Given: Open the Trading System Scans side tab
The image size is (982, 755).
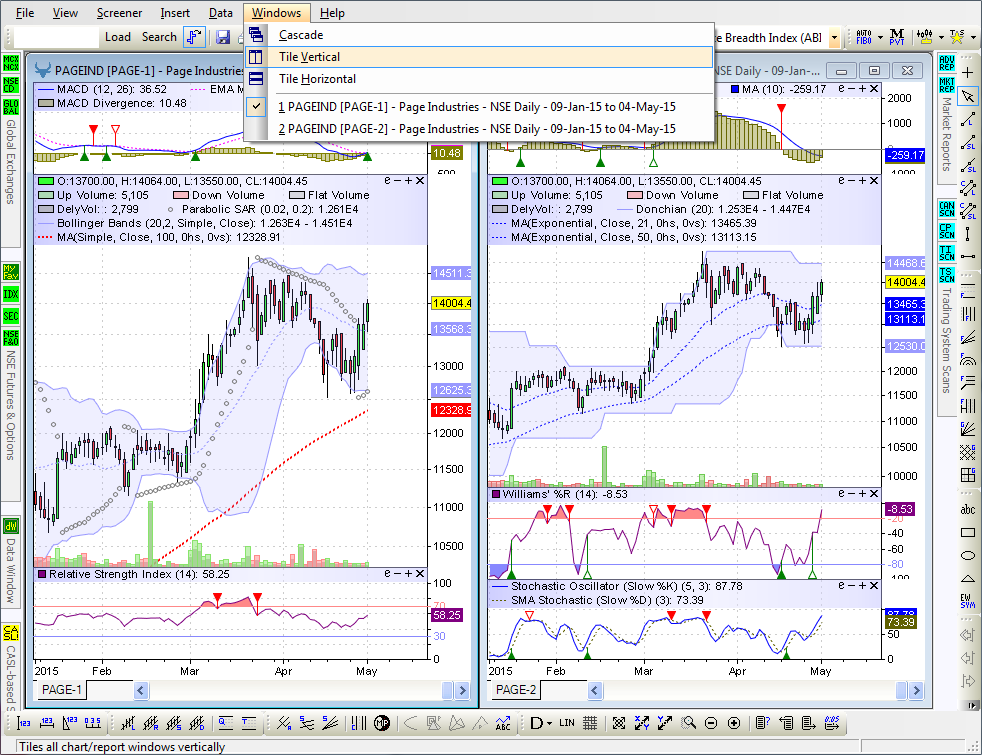Looking at the screenshot, I should pyautogui.click(x=946, y=339).
